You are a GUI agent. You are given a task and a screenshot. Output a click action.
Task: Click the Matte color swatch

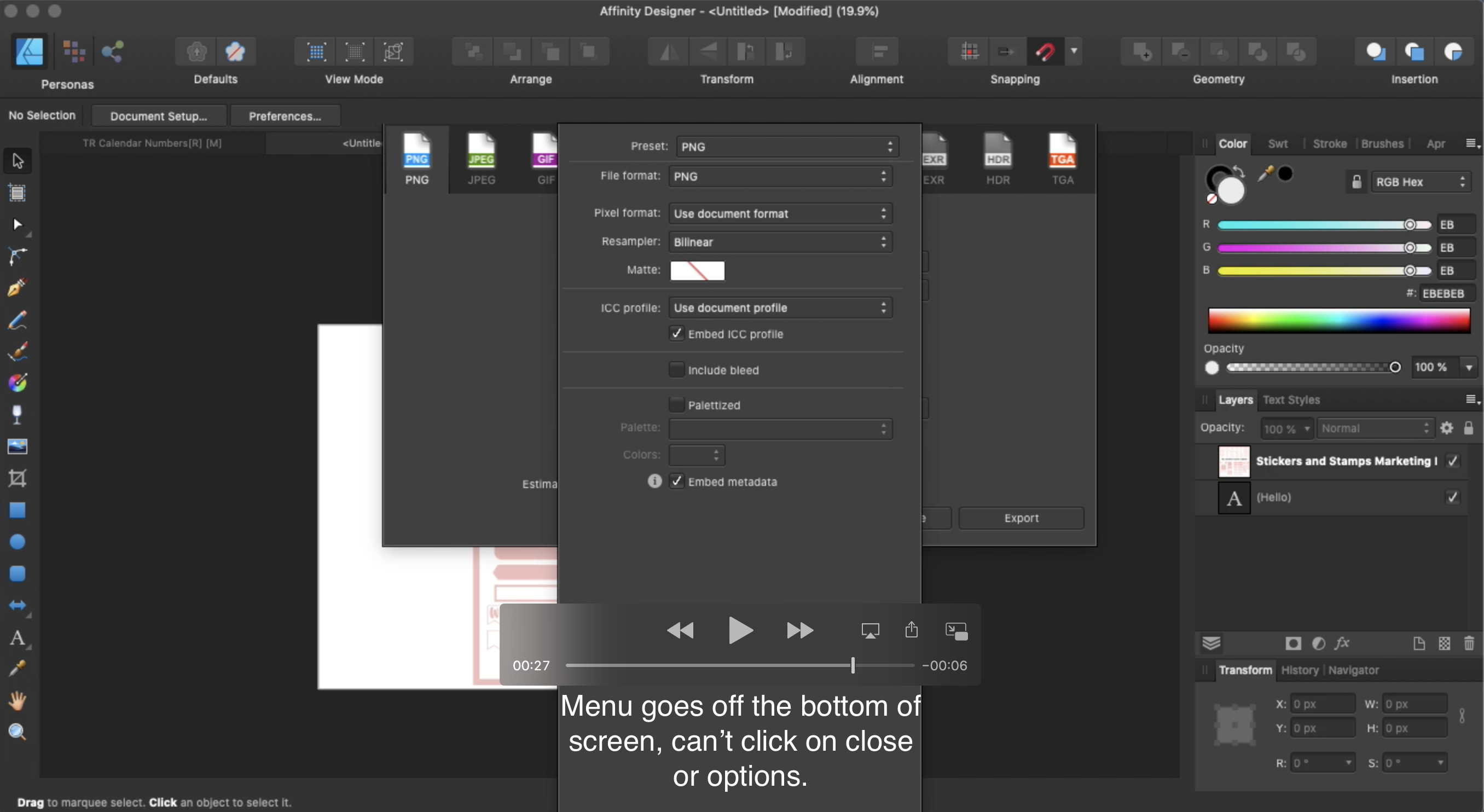(697, 270)
